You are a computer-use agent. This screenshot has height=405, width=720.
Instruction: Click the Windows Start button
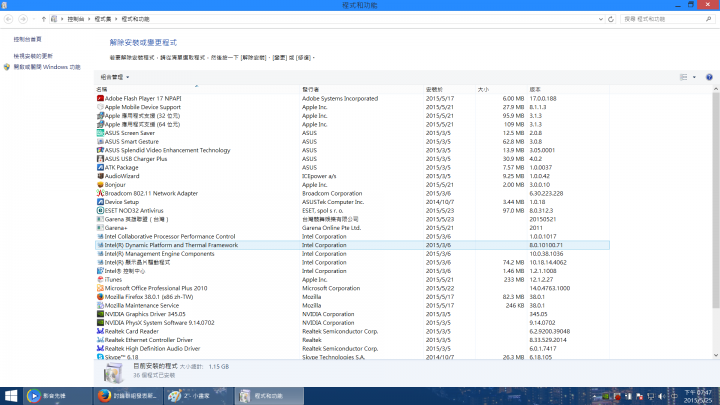tap(11, 396)
